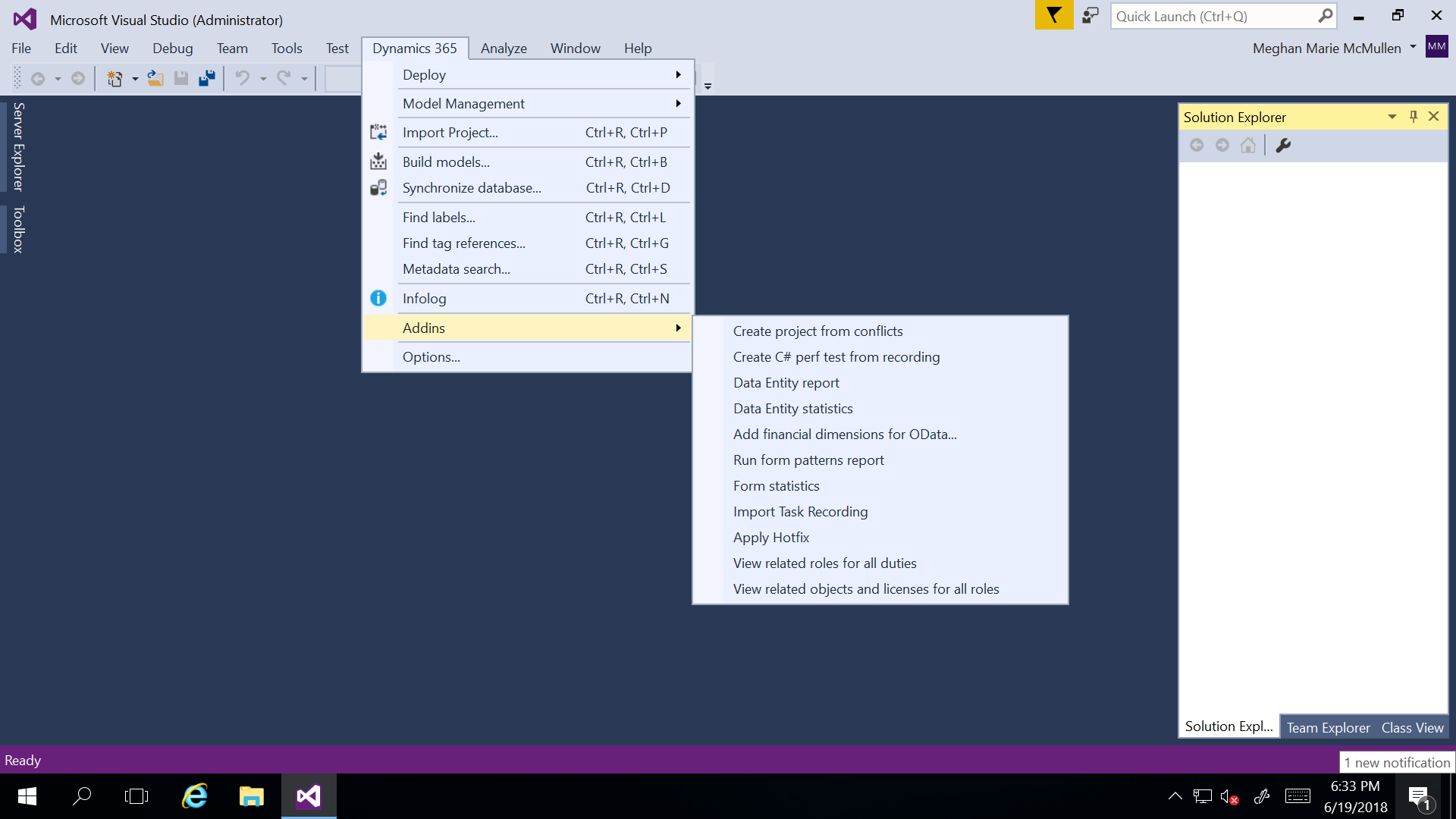Select View related roles for all duties

click(824, 562)
